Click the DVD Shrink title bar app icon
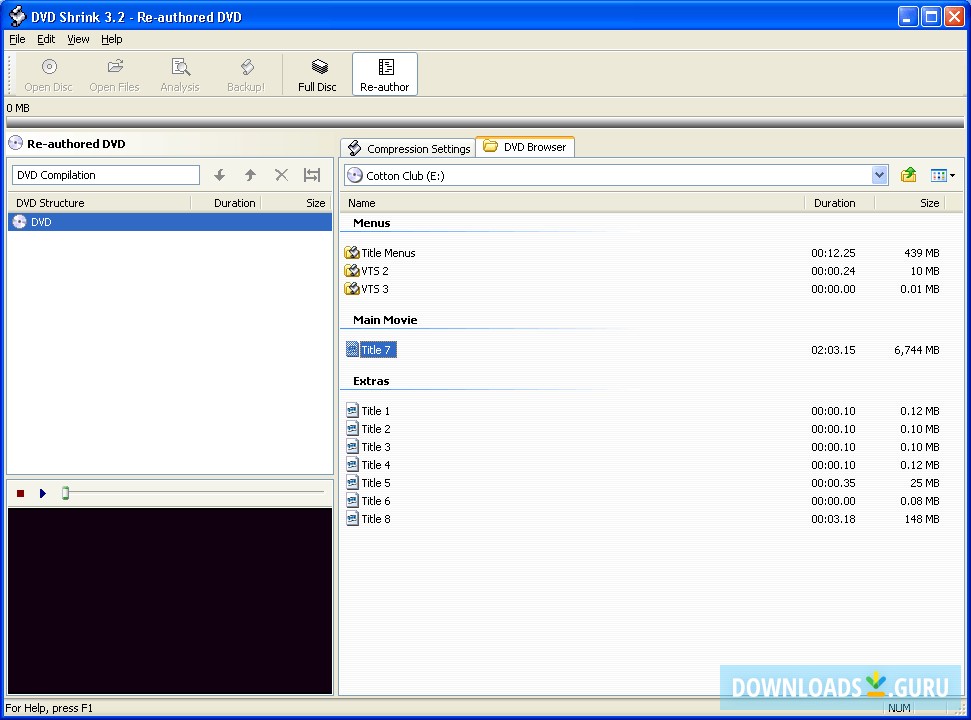The height and width of the screenshot is (720, 971). pyautogui.click(x=17, y=17)
